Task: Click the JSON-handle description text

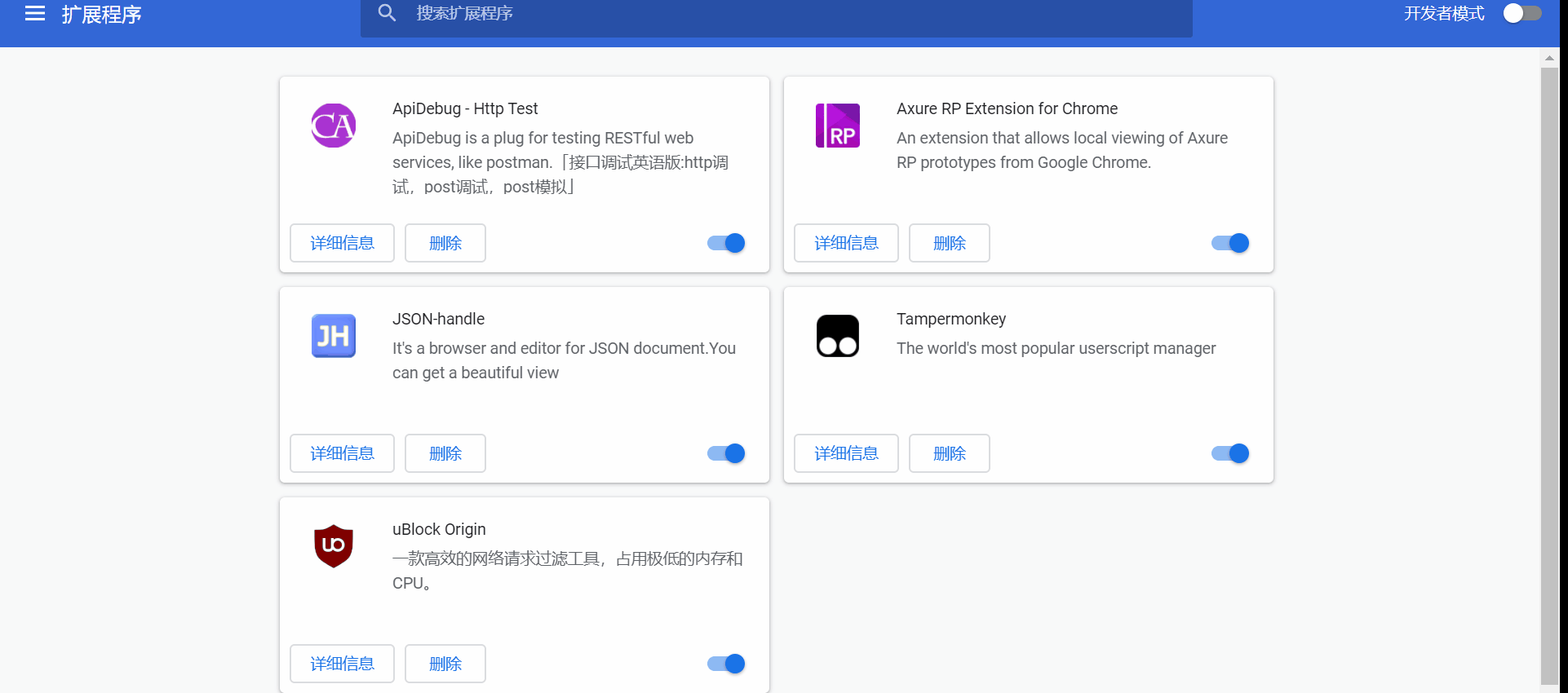Action: [564, 360]
